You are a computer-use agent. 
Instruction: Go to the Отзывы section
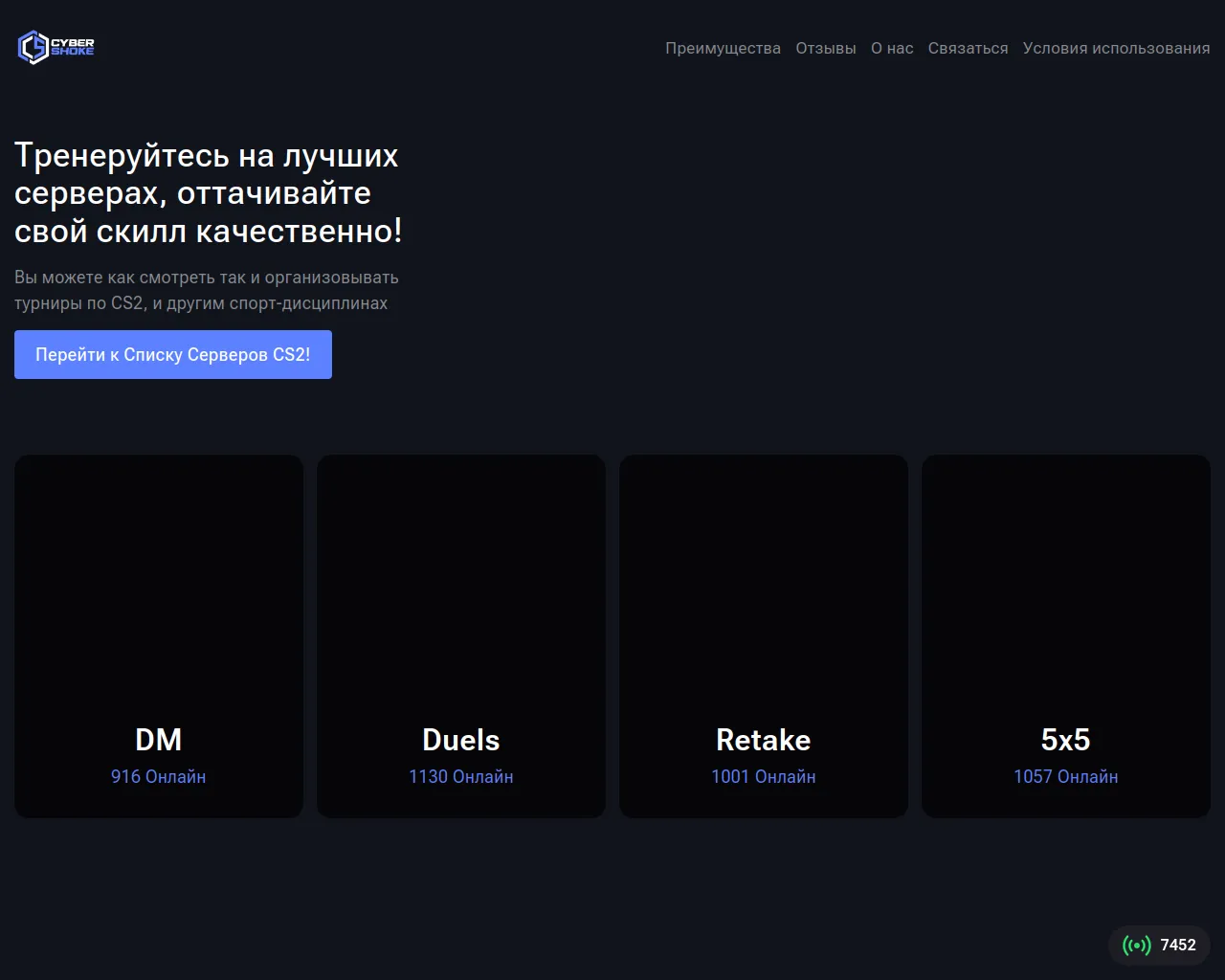pos(825,48)
